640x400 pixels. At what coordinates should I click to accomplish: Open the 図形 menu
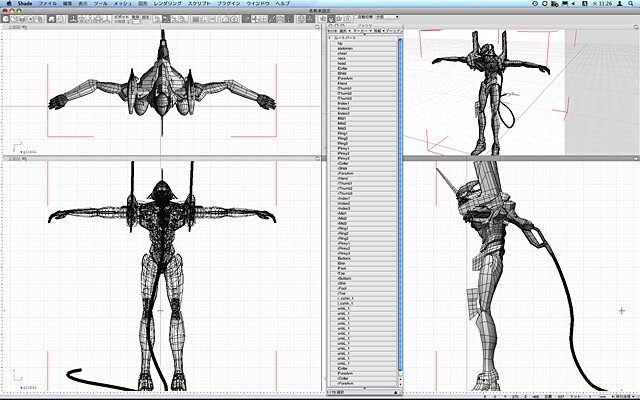pos(142,3)
